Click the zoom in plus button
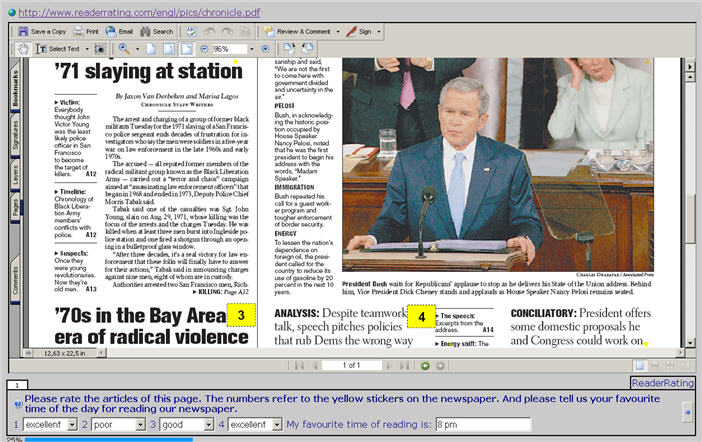702x442 pixels. tap(265, 49)
